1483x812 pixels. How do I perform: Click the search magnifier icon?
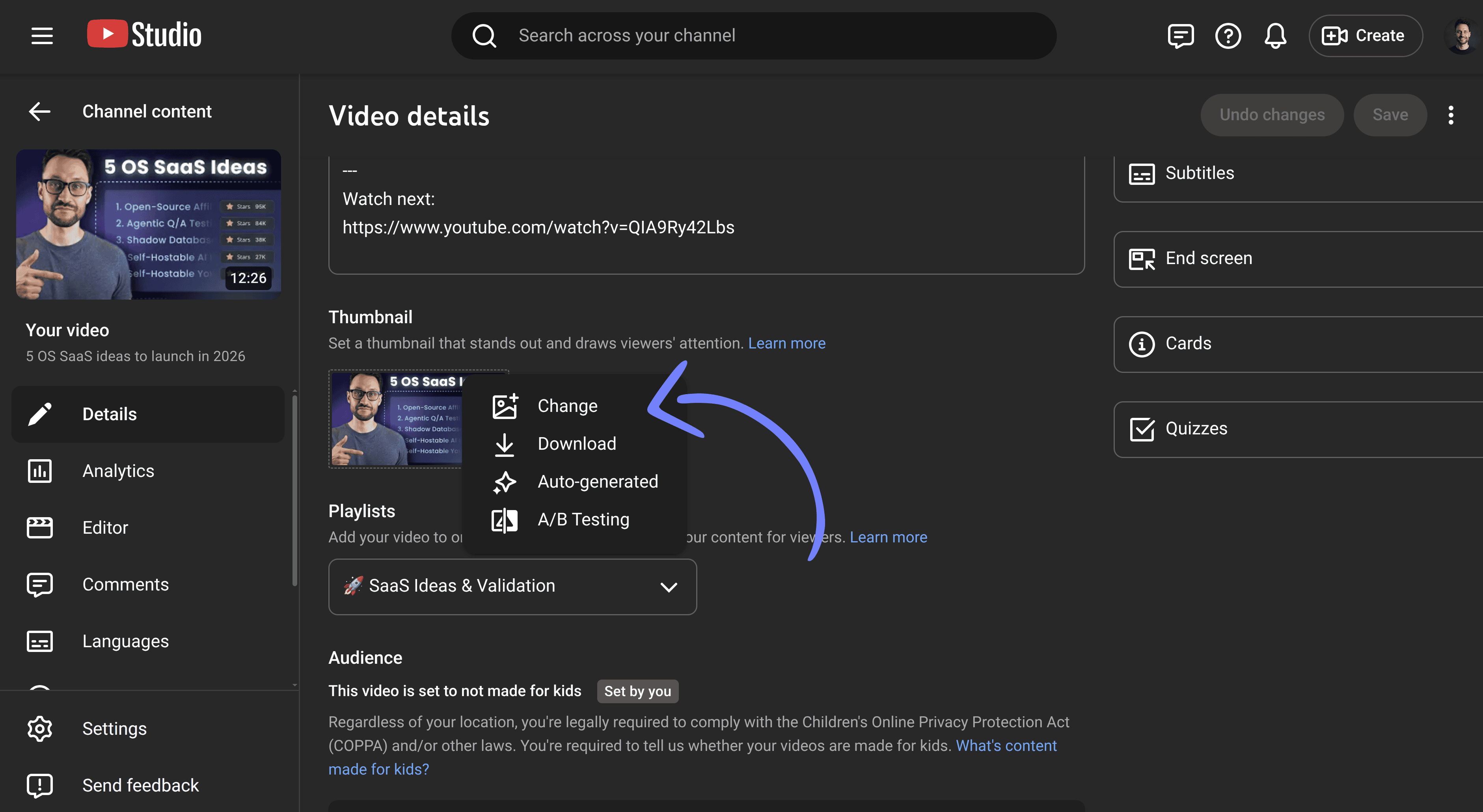[484, 35]
